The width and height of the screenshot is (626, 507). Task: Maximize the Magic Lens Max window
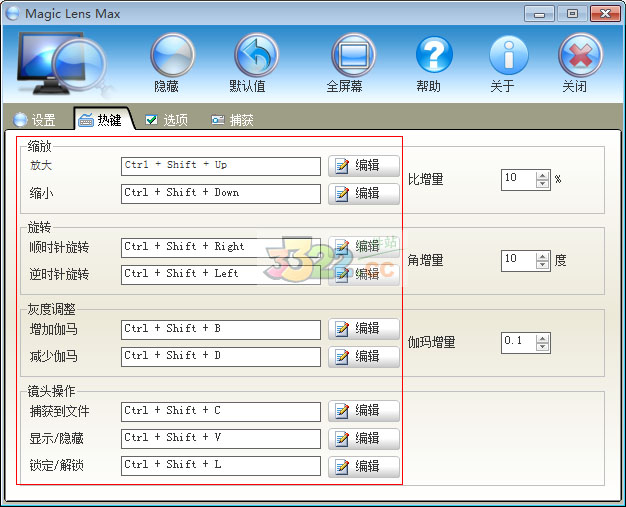572,14
